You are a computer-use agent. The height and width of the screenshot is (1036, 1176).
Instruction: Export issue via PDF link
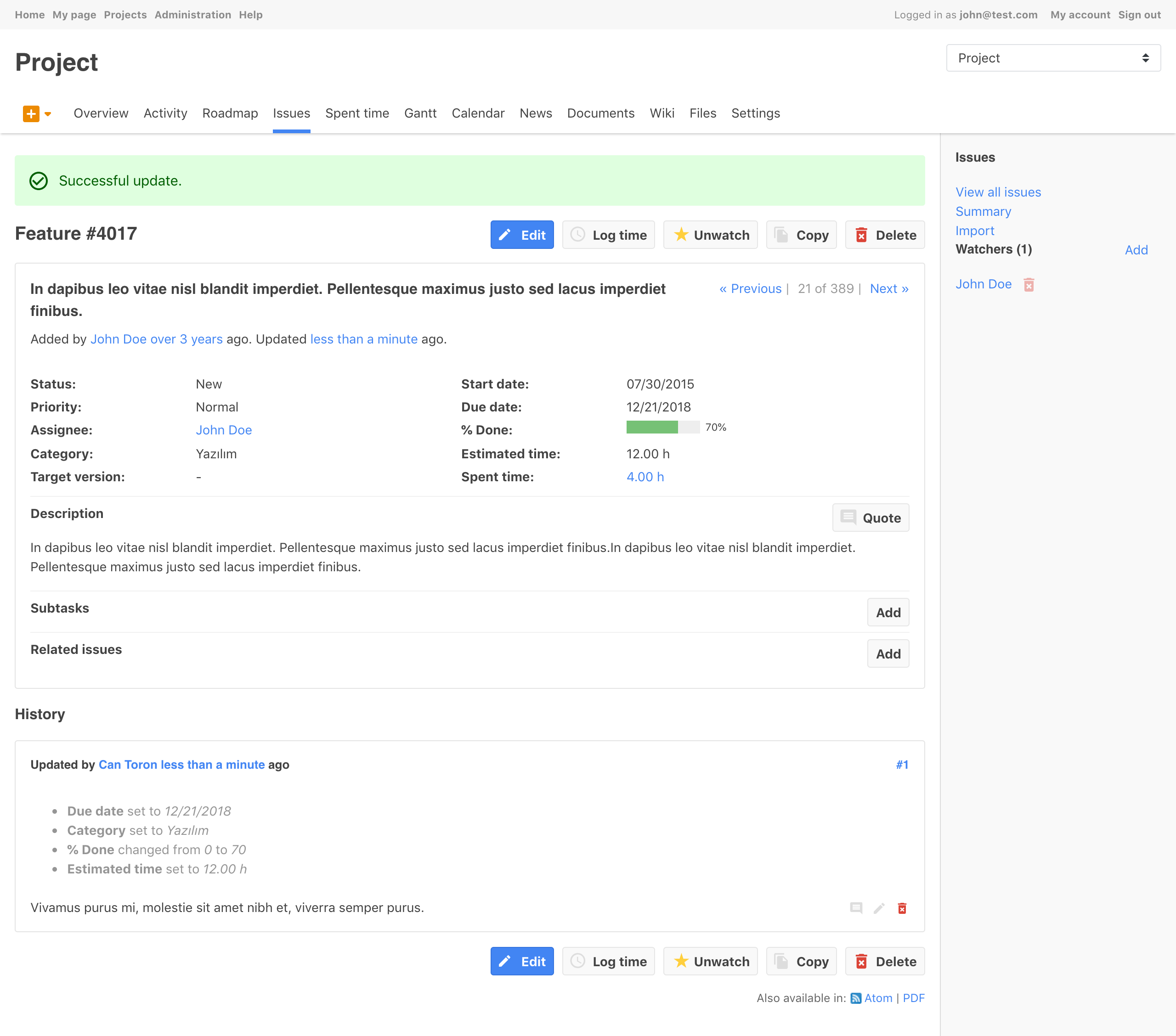click(914, 998)
